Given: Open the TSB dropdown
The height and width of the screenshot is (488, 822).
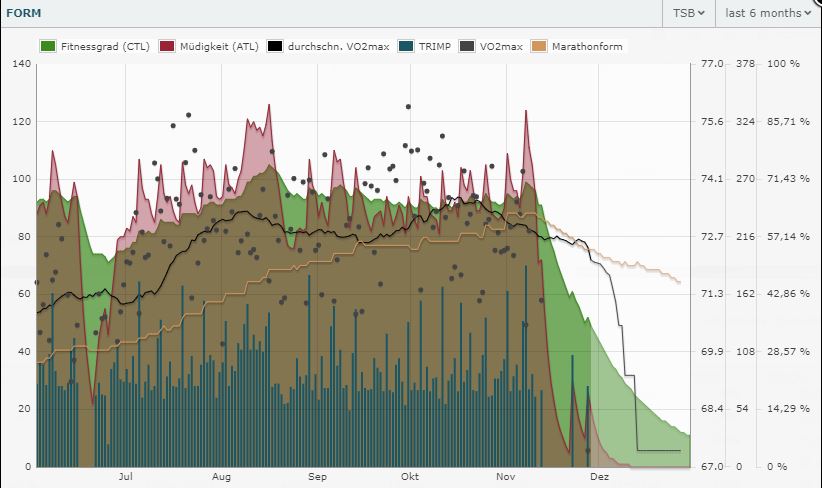Looking at the screenshot, I should pyautogui.click(x=689, y=13).
